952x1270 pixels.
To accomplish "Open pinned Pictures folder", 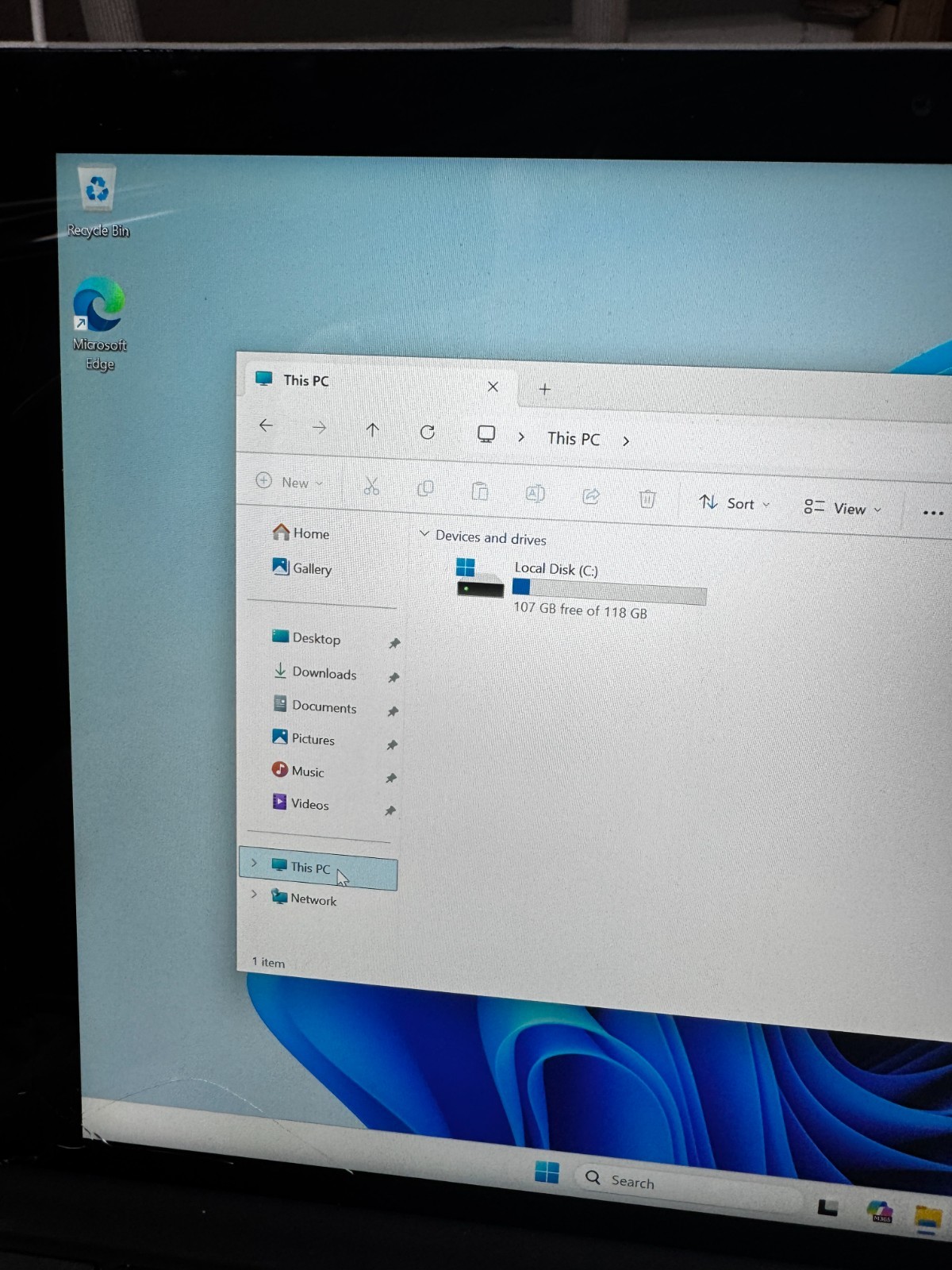I will coord(304,738).
